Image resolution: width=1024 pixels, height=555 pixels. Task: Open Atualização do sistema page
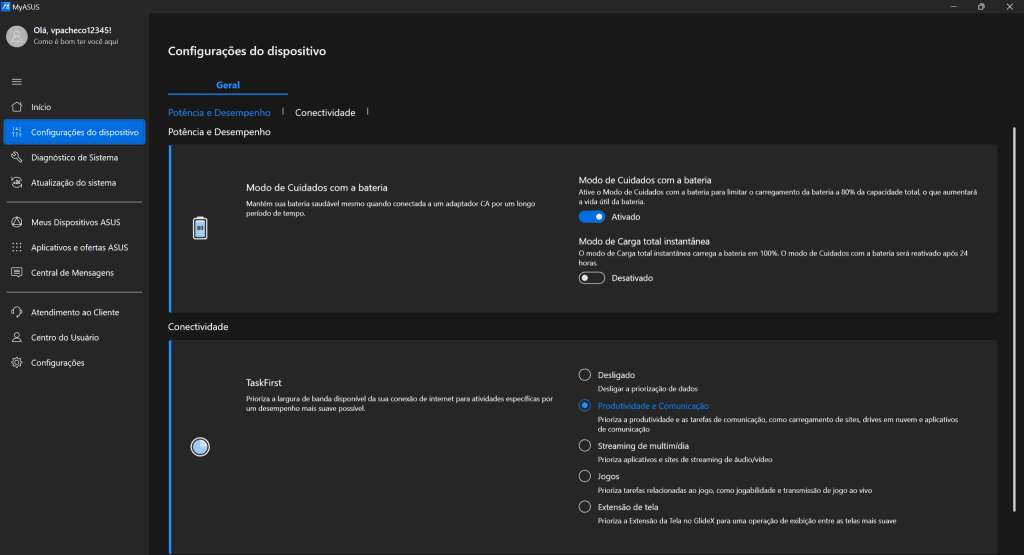pos(74,183)
